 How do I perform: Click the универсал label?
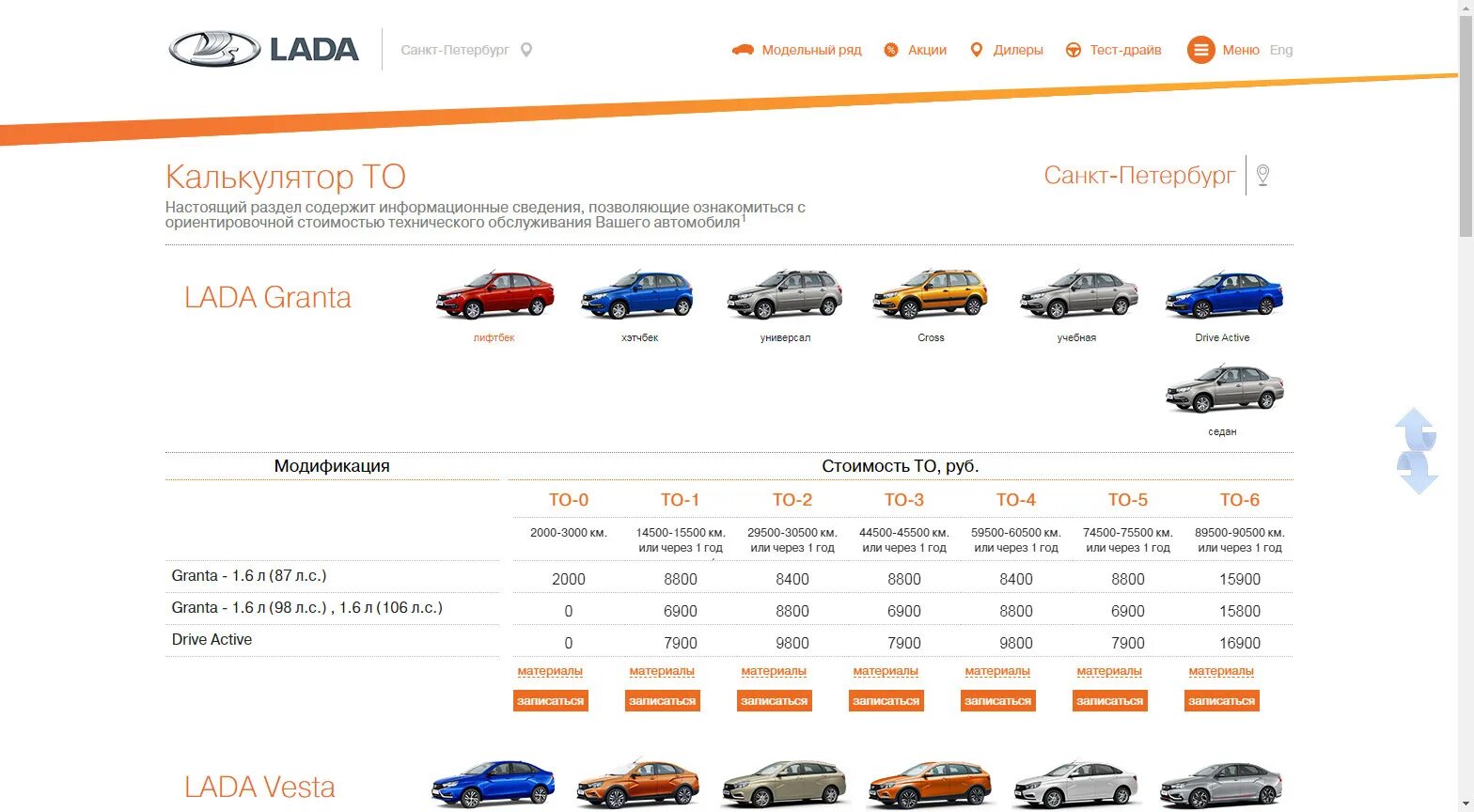pos(785,337)
